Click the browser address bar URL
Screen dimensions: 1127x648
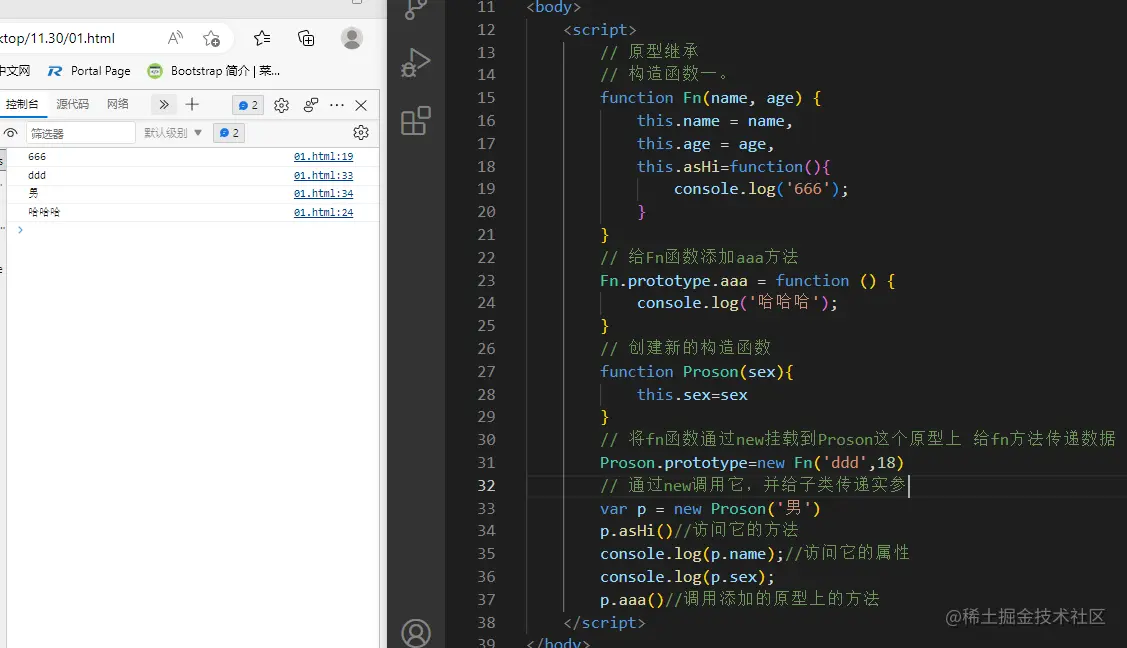[x=58, y=38]
